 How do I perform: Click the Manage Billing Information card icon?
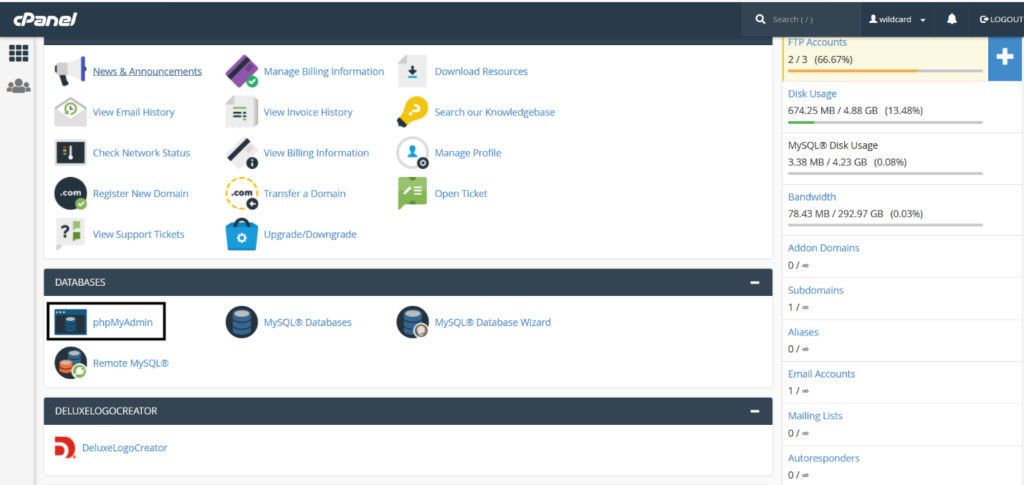pyautogui.click(x=242, y=72)
